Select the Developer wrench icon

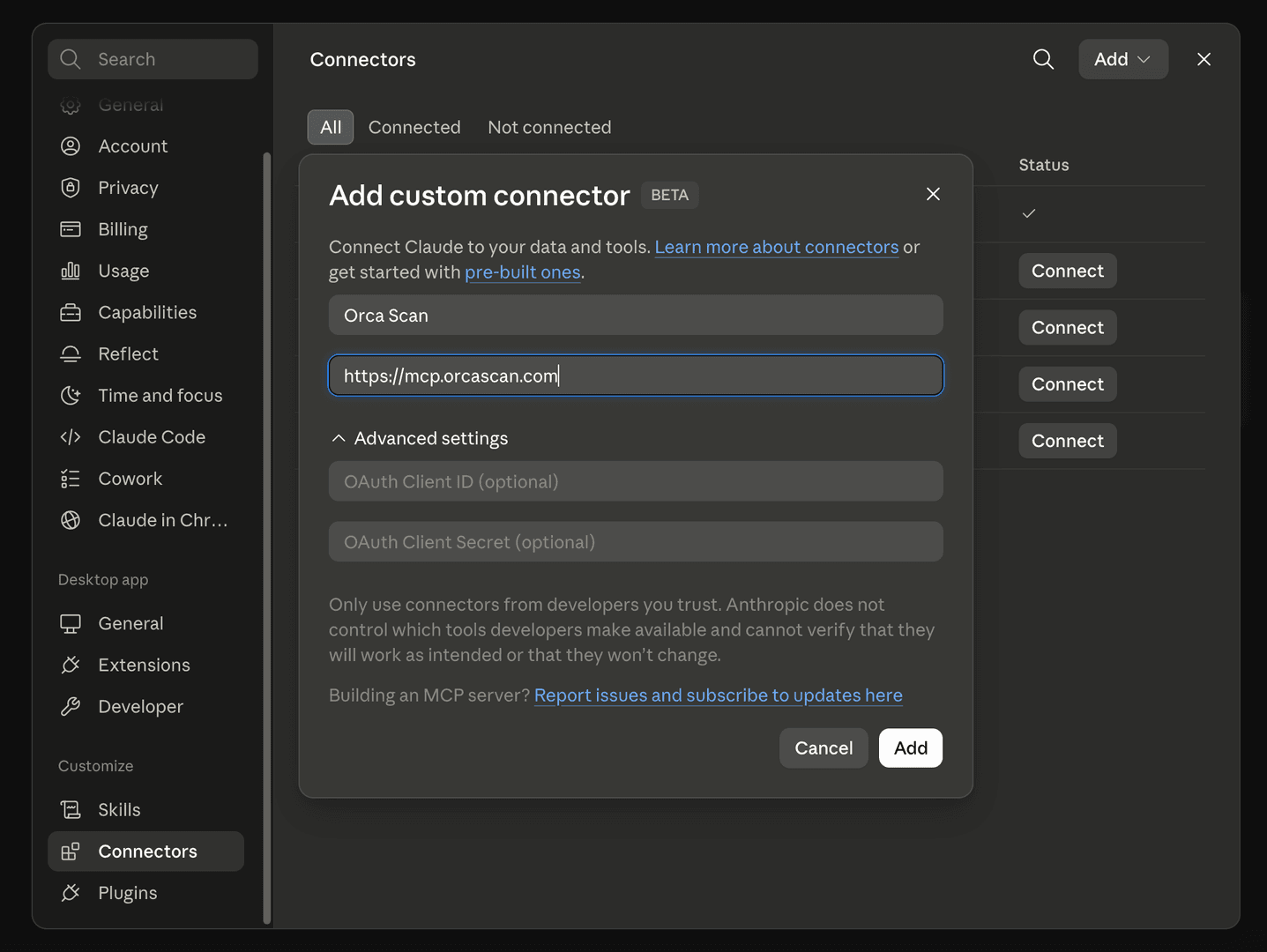[71, 706]
